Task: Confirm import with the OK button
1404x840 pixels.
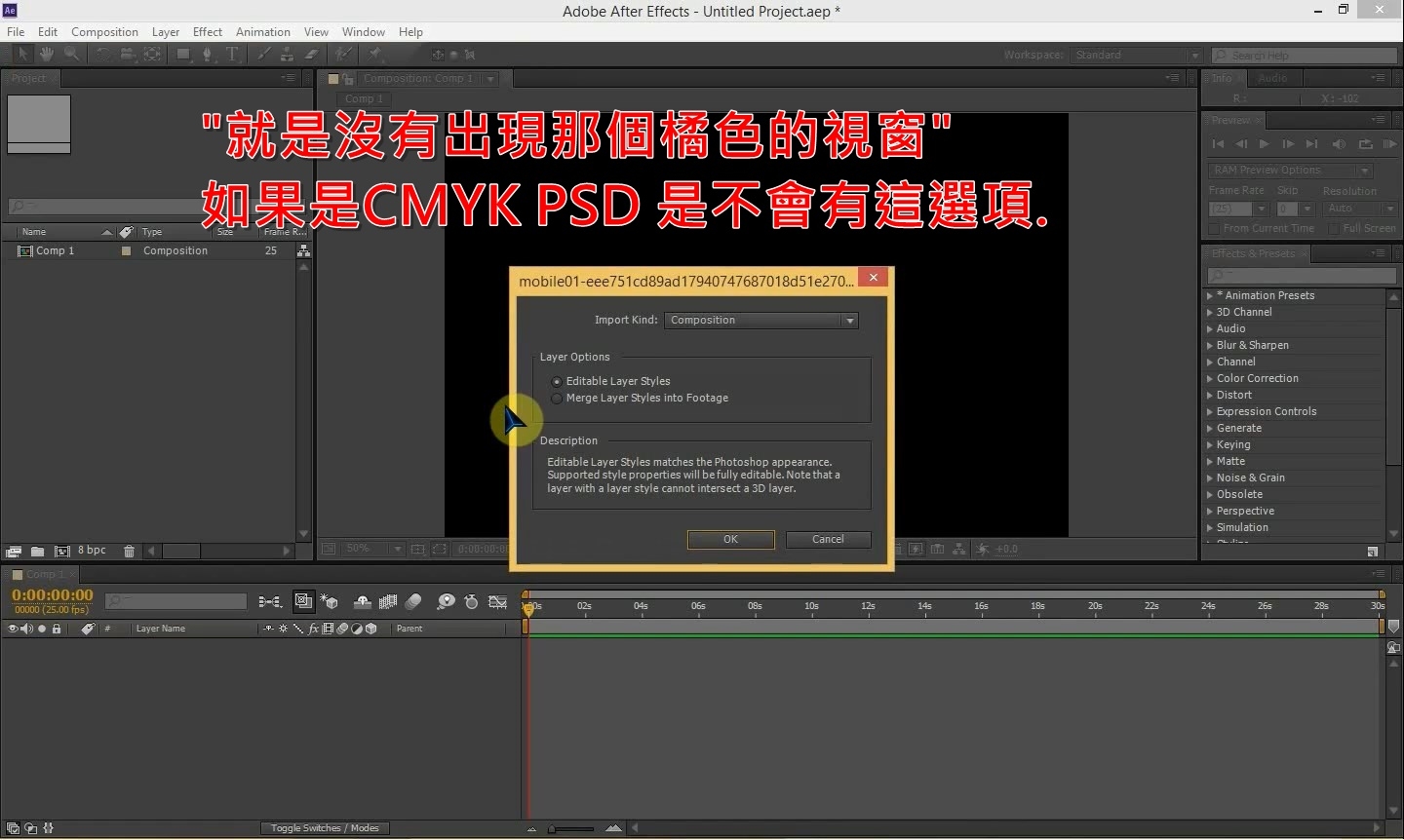Action: coord(731,539)
